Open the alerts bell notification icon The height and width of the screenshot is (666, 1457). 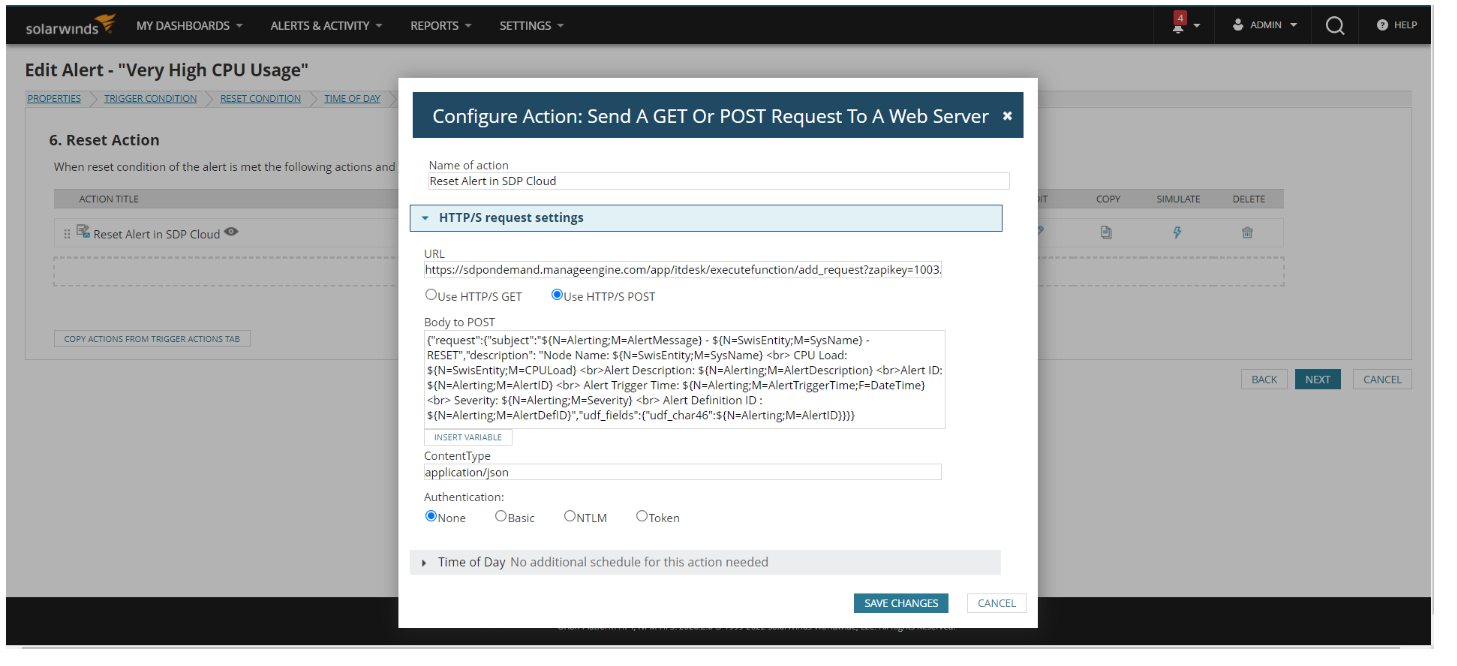tap(1180, 24)
